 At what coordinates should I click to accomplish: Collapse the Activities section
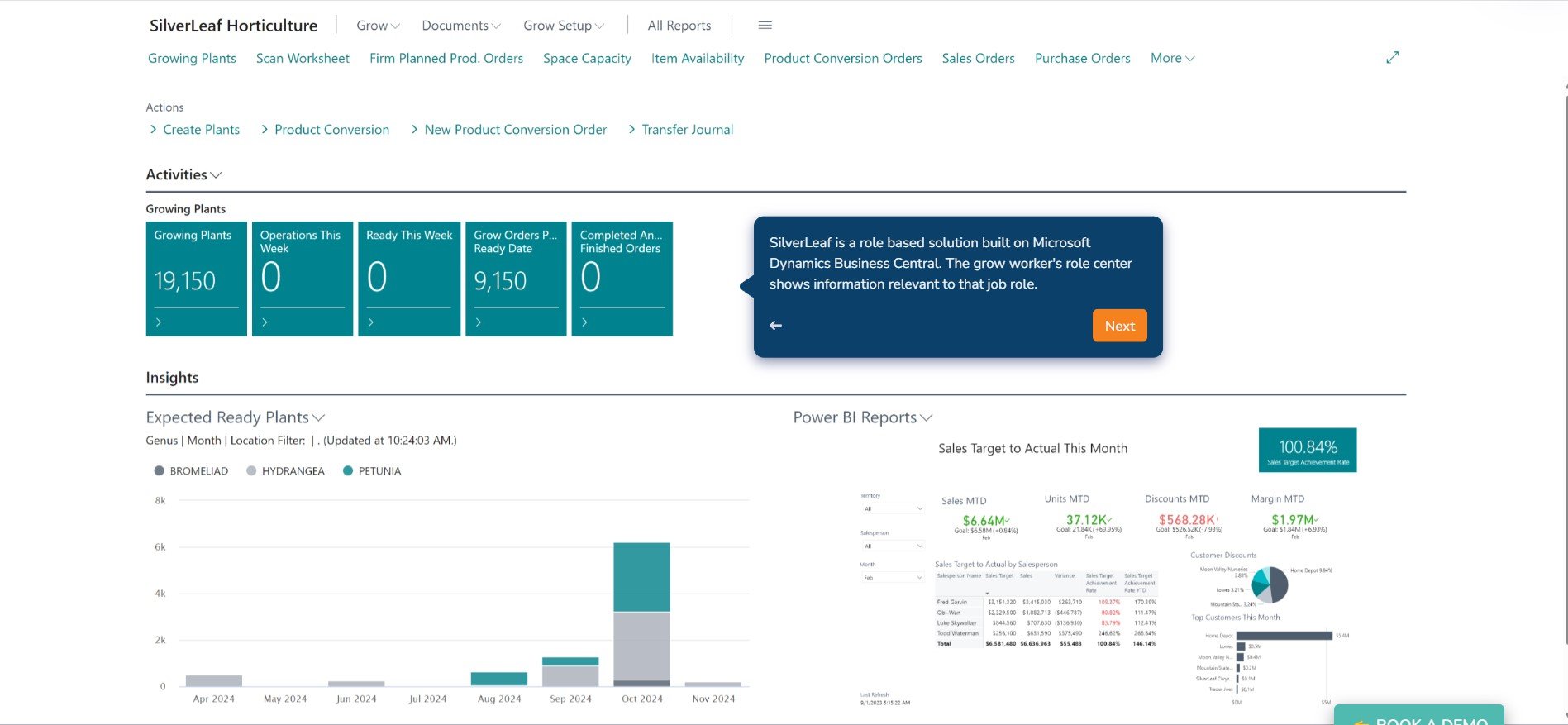pyautogui.click(x=183, y=174)
